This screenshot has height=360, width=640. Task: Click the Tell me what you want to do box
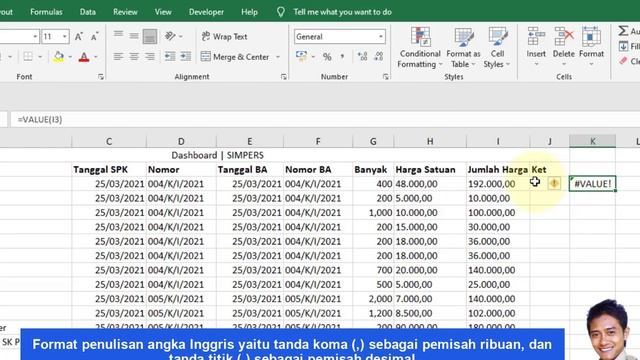coord(342,12)
